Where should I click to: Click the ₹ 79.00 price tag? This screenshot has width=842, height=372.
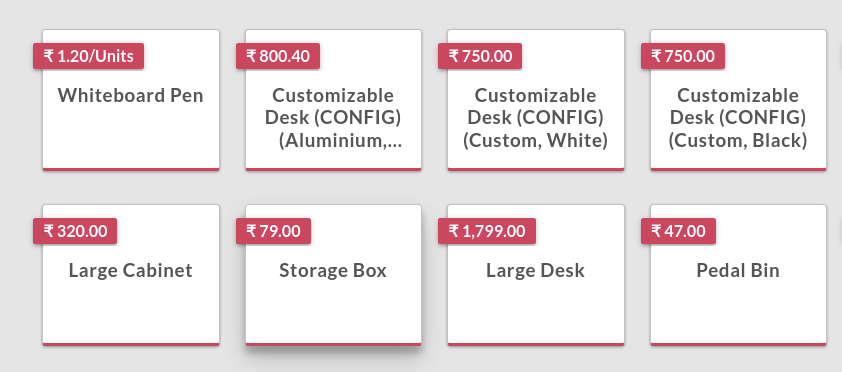(273, 231)
